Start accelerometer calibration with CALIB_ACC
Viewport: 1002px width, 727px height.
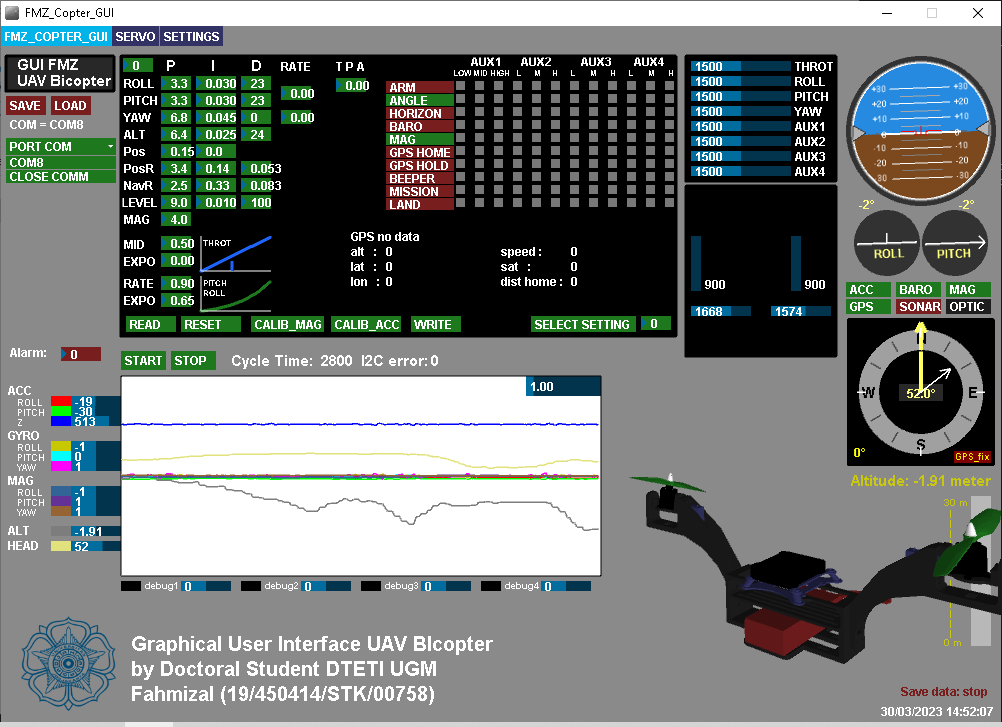pyautogui.click(x=367, y=325)
